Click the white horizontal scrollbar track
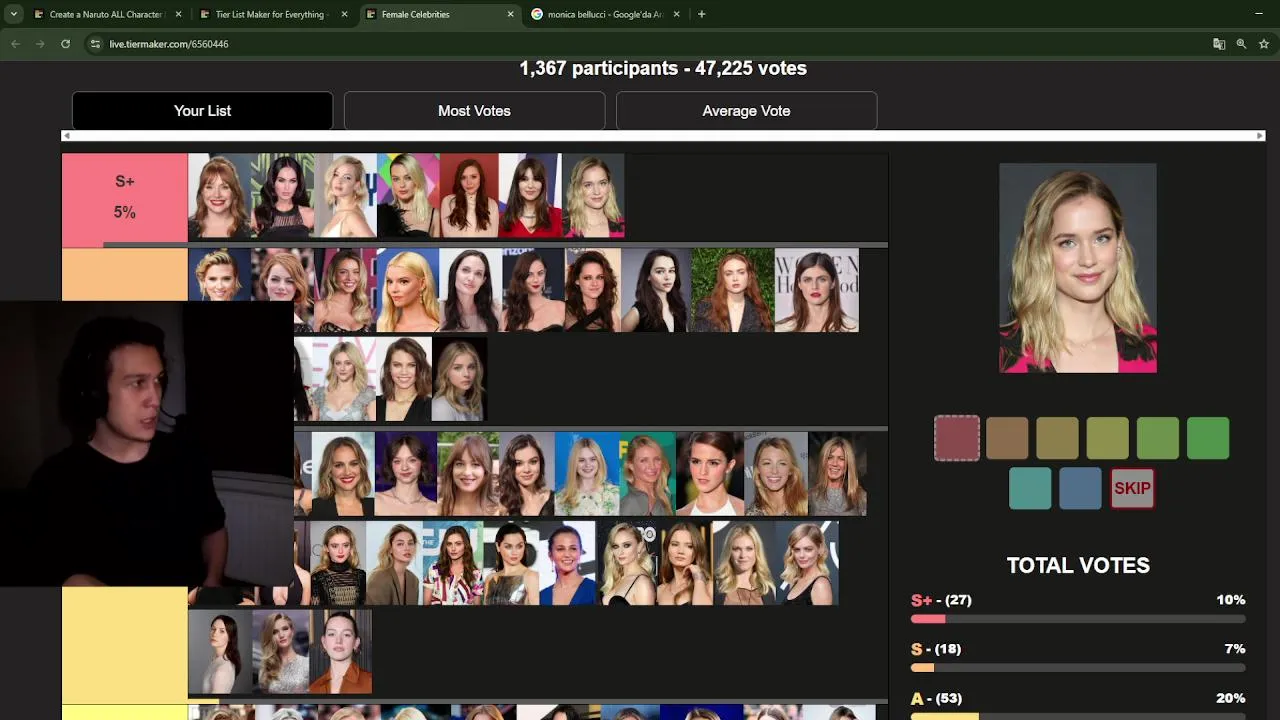The width and height of the screenshot is (1280, 720). 663,136
